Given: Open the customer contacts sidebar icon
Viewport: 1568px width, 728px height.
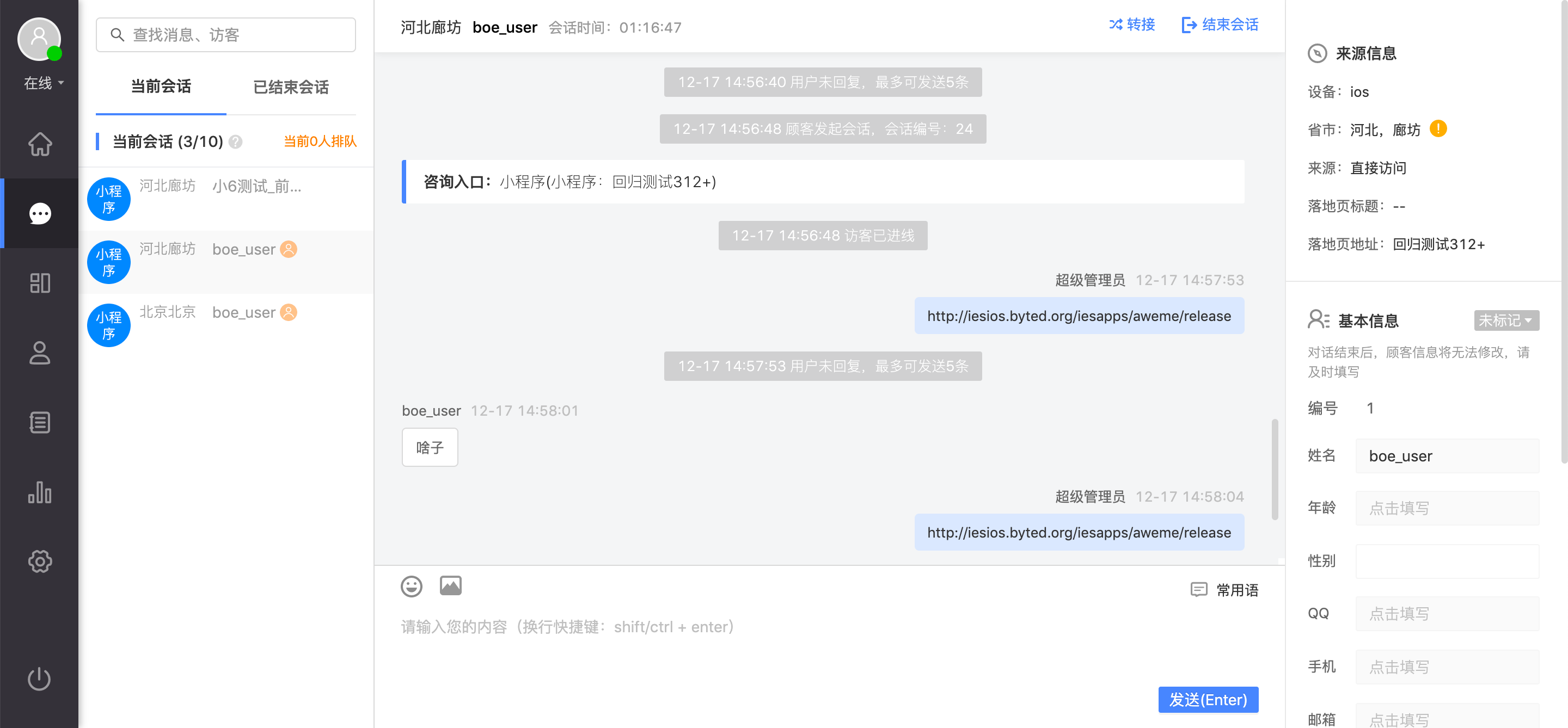Looking at the screenshot, I should pos(40,353).
